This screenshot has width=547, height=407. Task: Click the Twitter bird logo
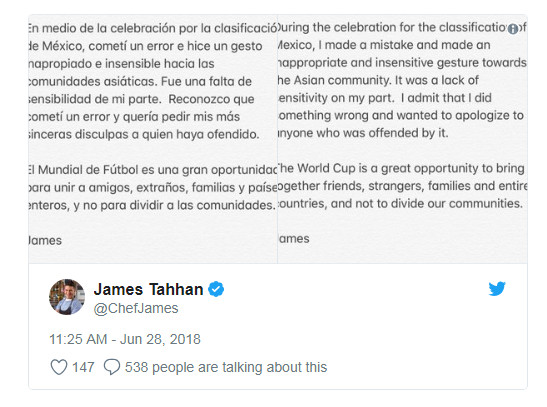[x=497, y=289]
